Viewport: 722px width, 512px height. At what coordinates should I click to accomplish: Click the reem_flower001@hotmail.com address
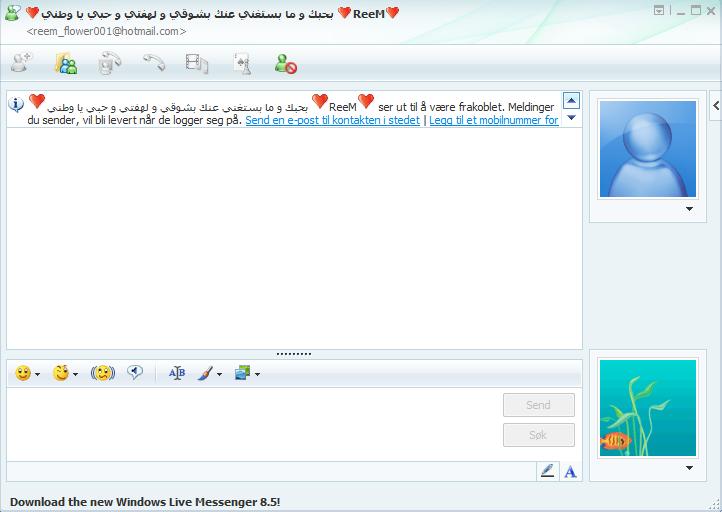click(106, 31)
